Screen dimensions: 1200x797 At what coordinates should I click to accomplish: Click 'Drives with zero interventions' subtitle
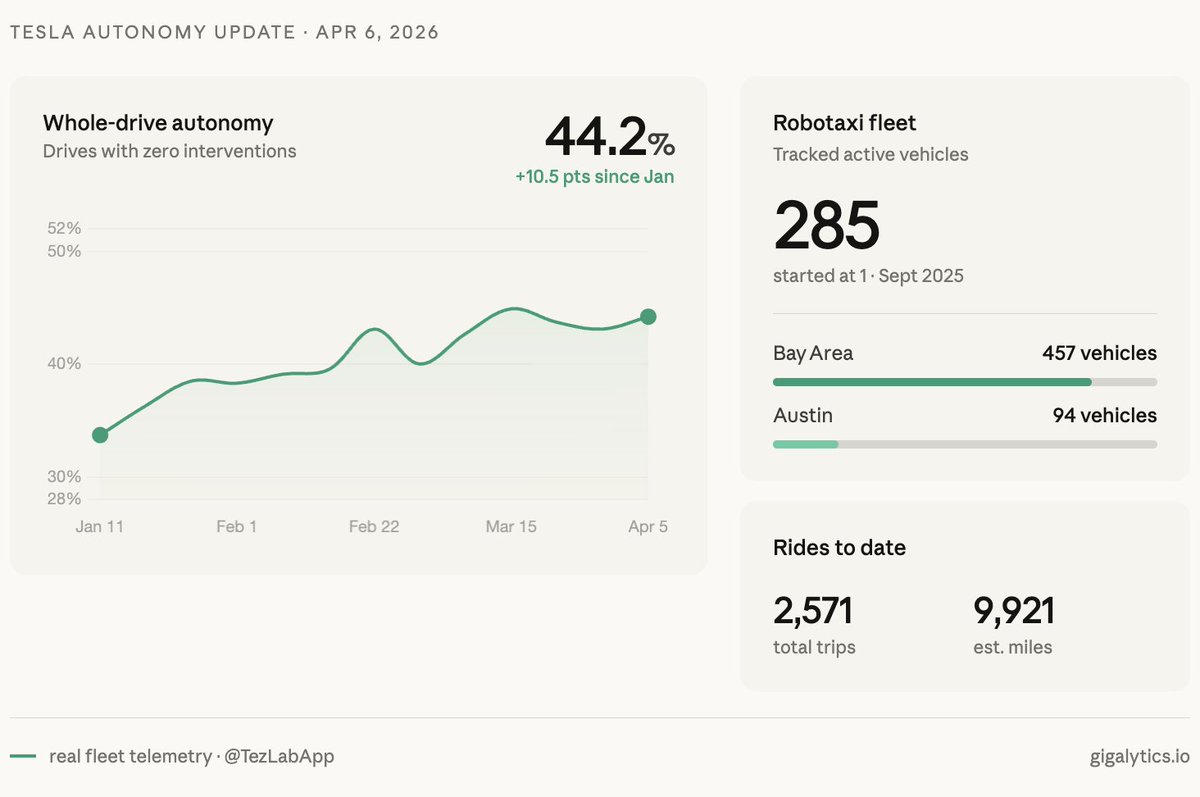[169, 151]
